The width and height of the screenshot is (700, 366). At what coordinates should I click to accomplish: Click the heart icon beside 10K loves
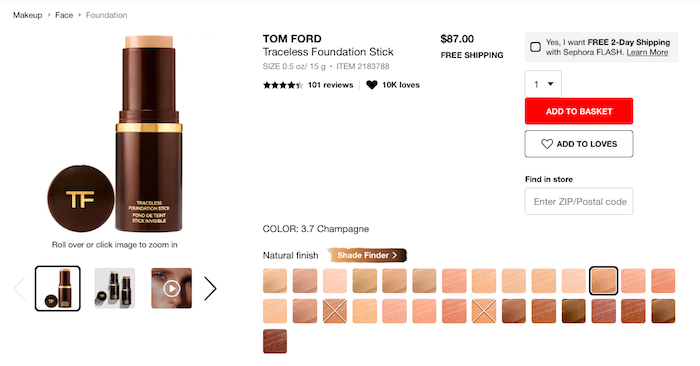[x=372, y=85]
